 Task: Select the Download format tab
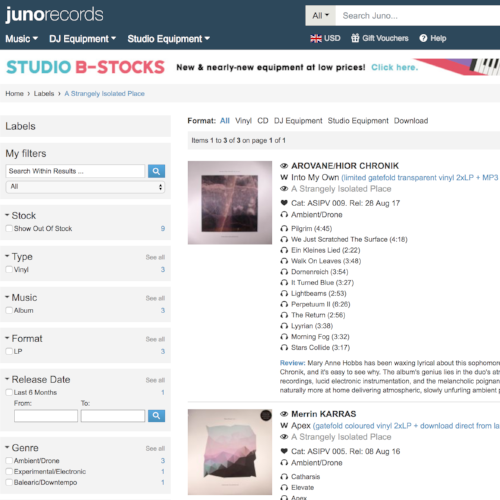tap(411, 121)
